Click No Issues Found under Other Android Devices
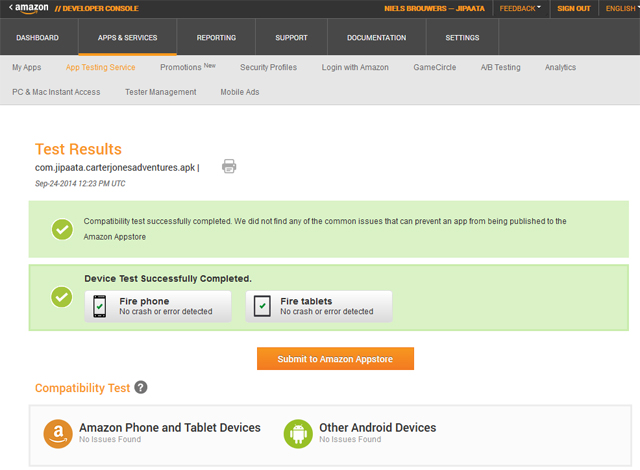Image resolution: width=640 pixels, height=470 pixels. pos(350,439)
